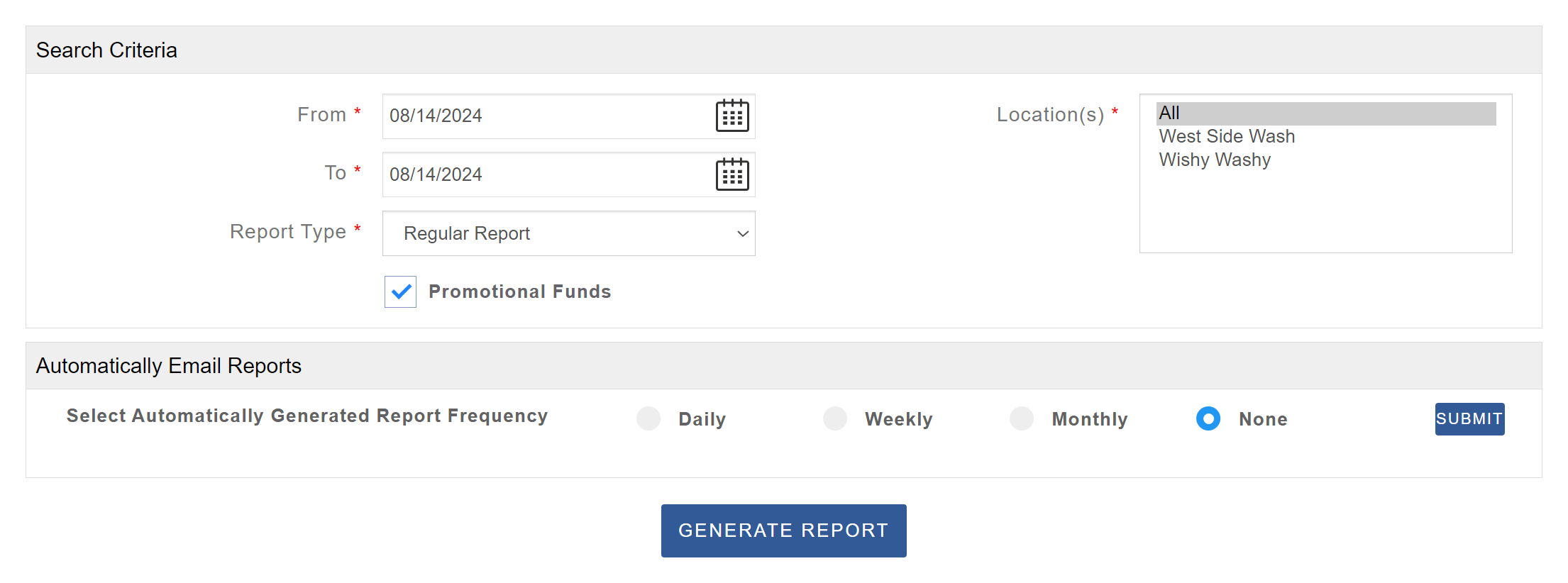The width and height of the screenshot is (1568, 583).
Task: Click the GENERATE REPORT button
Action: click(783, 531)
